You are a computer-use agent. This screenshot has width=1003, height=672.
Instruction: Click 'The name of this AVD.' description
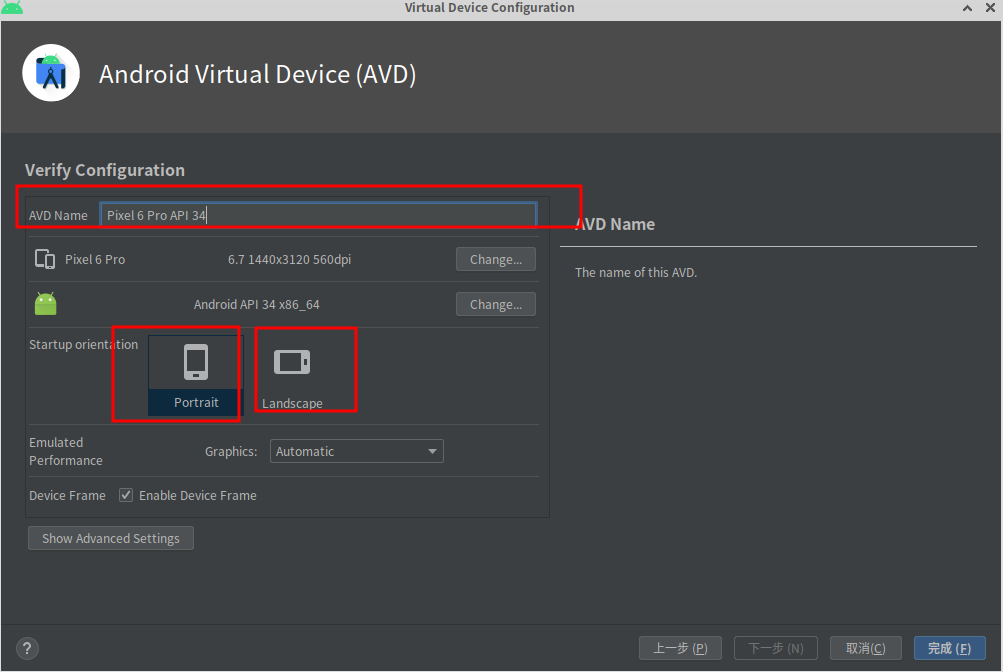(636, 272)
